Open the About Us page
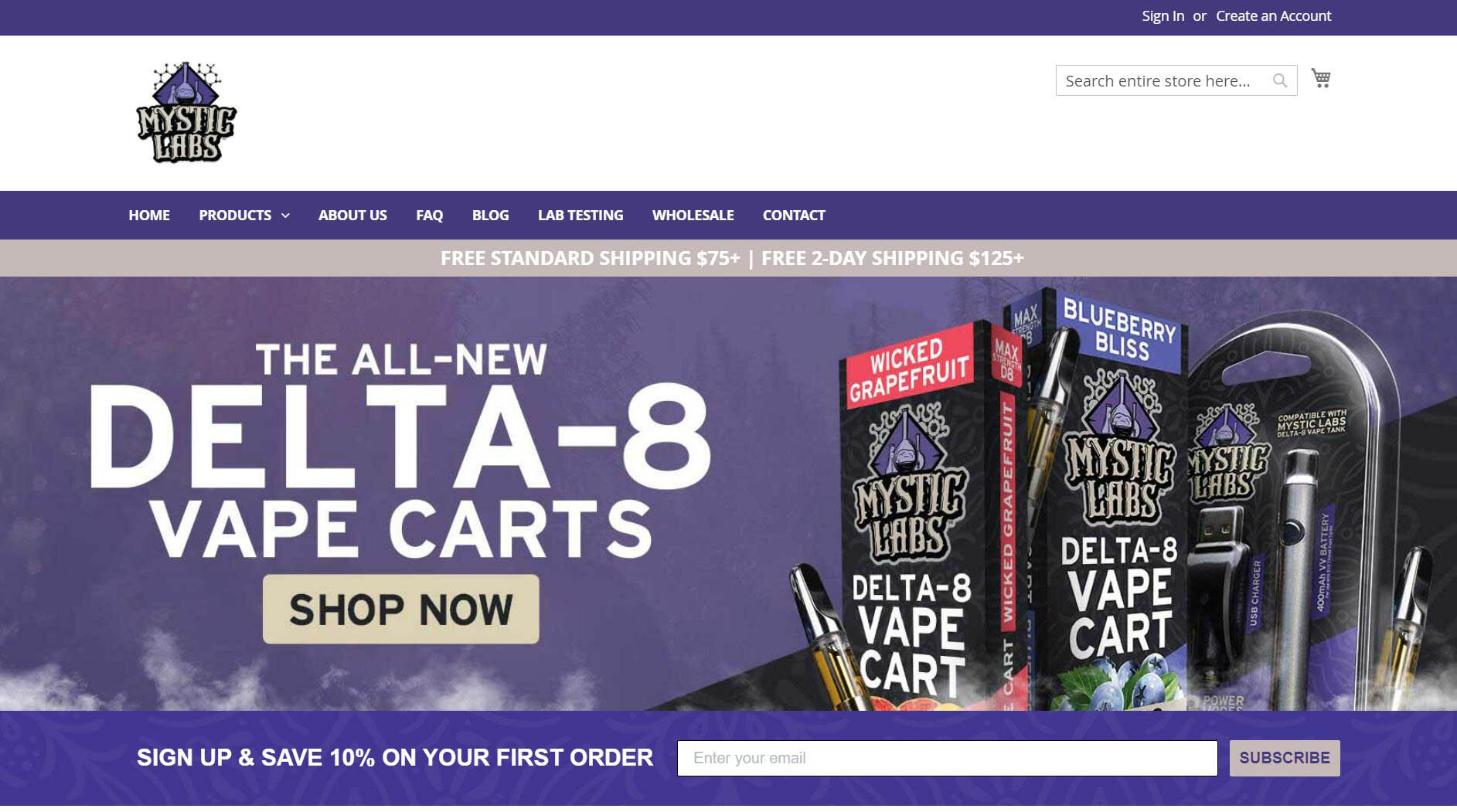Viewport: 1457px width, 812px height. (352, 216)
